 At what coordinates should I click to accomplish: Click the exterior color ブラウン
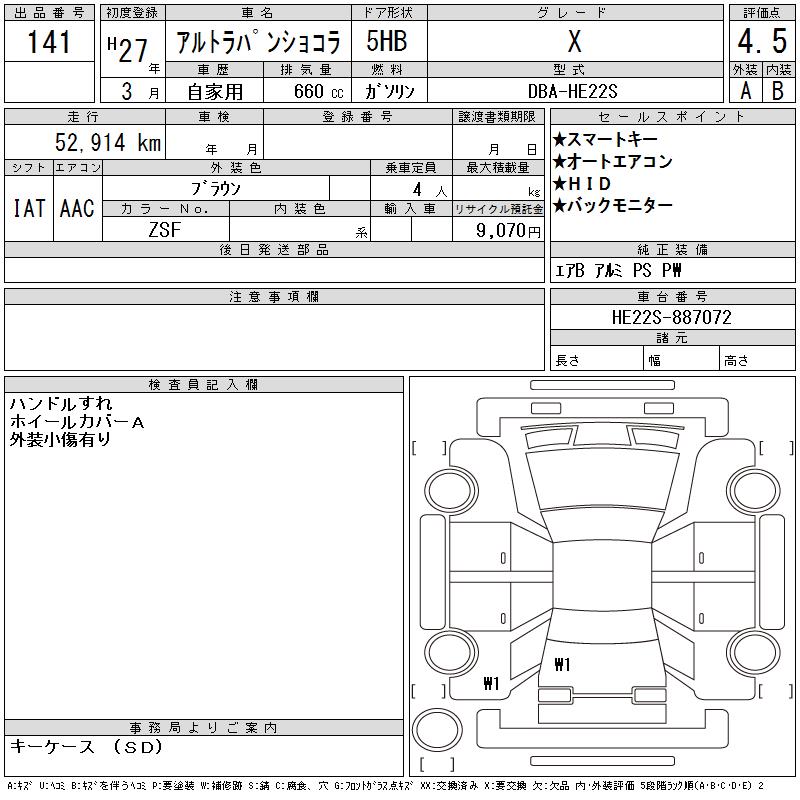pos(216,189)
